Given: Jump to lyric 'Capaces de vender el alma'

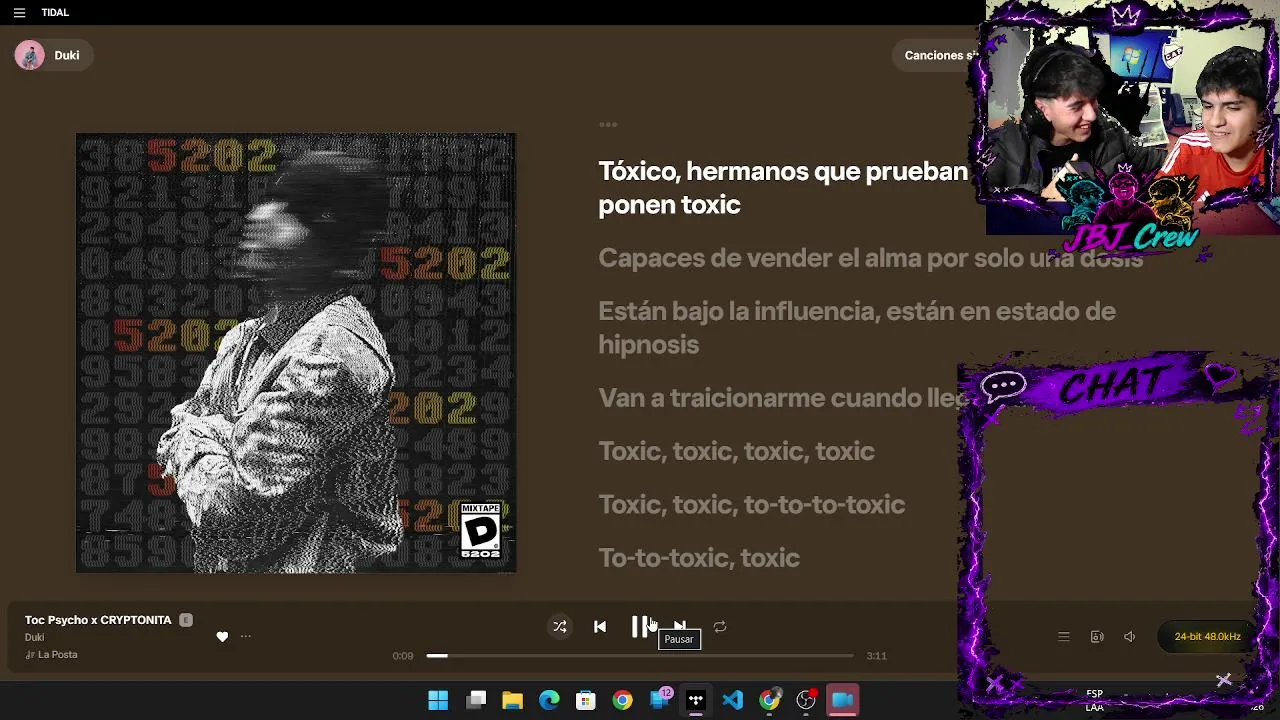Looking at the screenshot, I should pos(870,258).
